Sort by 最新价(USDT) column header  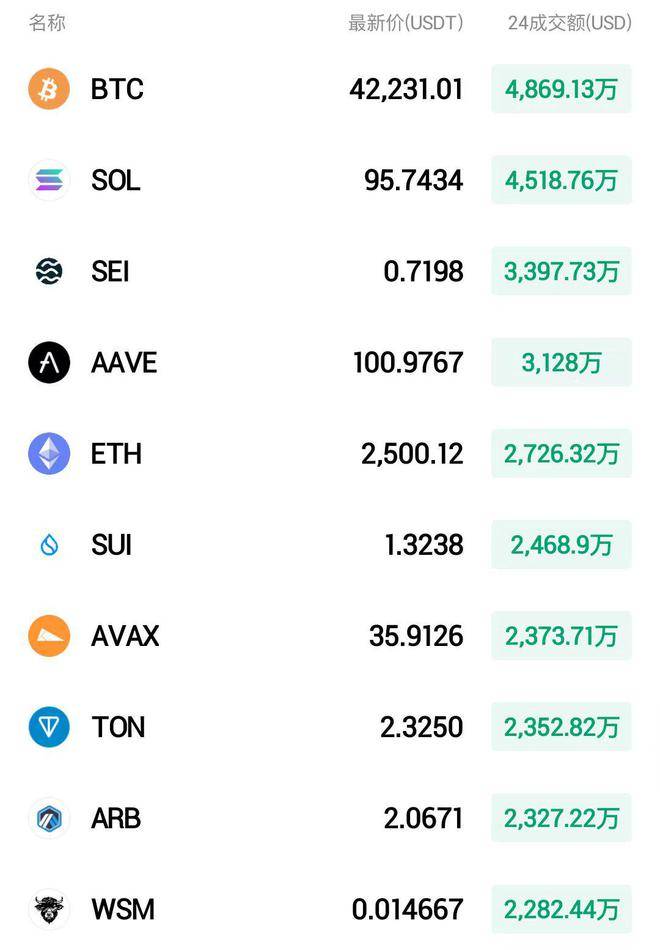click(405, 23)
